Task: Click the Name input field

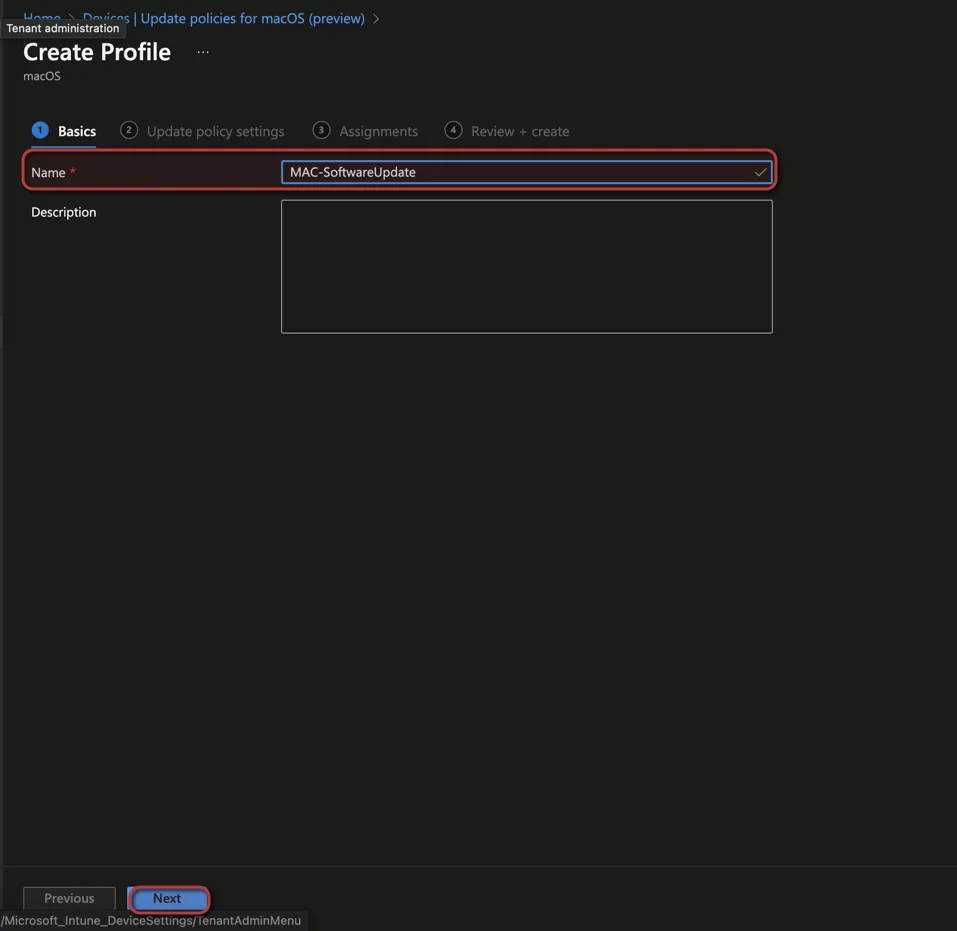Action: [x=527, y=172]
